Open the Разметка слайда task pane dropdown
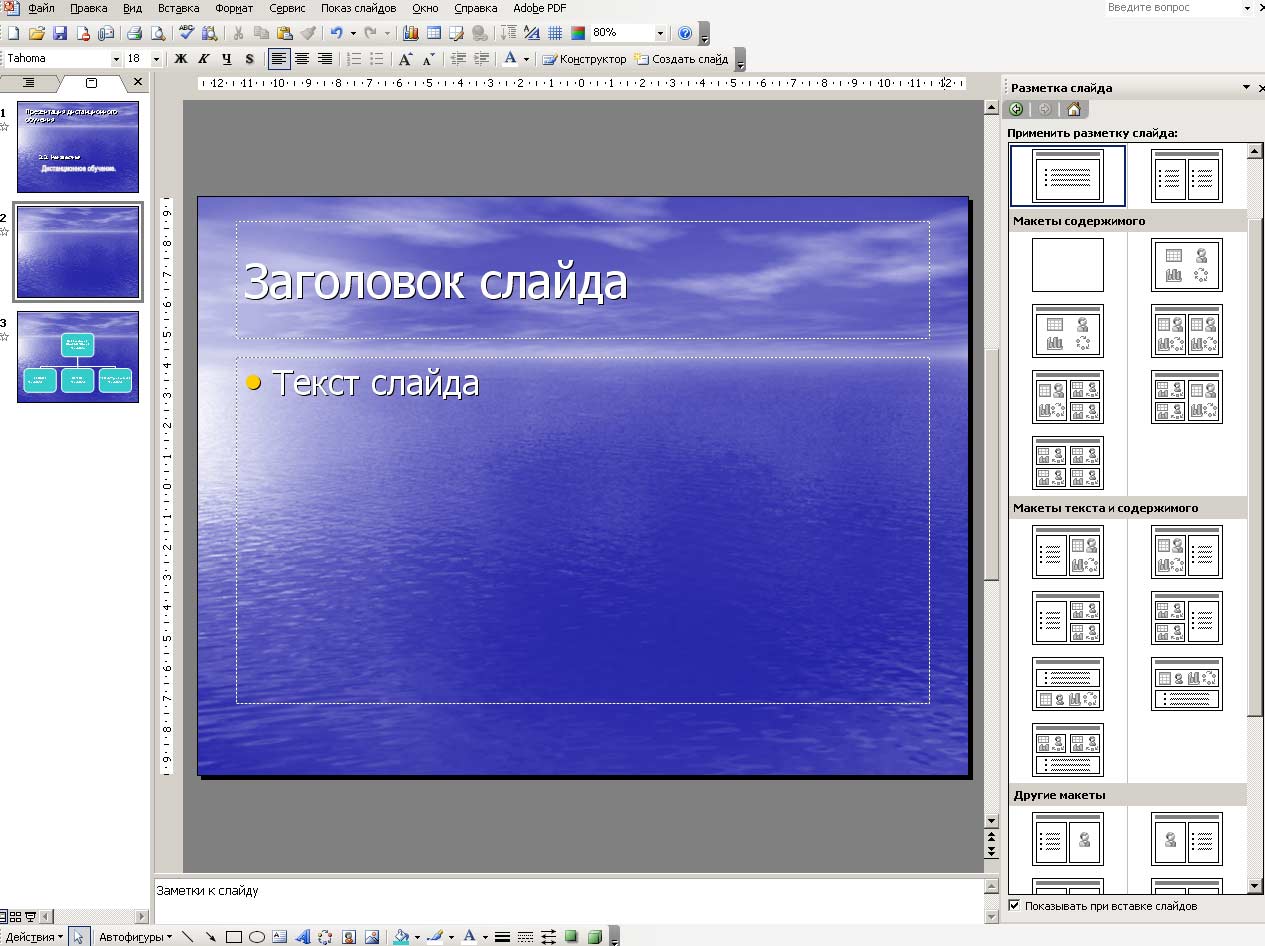 coord(1247,87)
